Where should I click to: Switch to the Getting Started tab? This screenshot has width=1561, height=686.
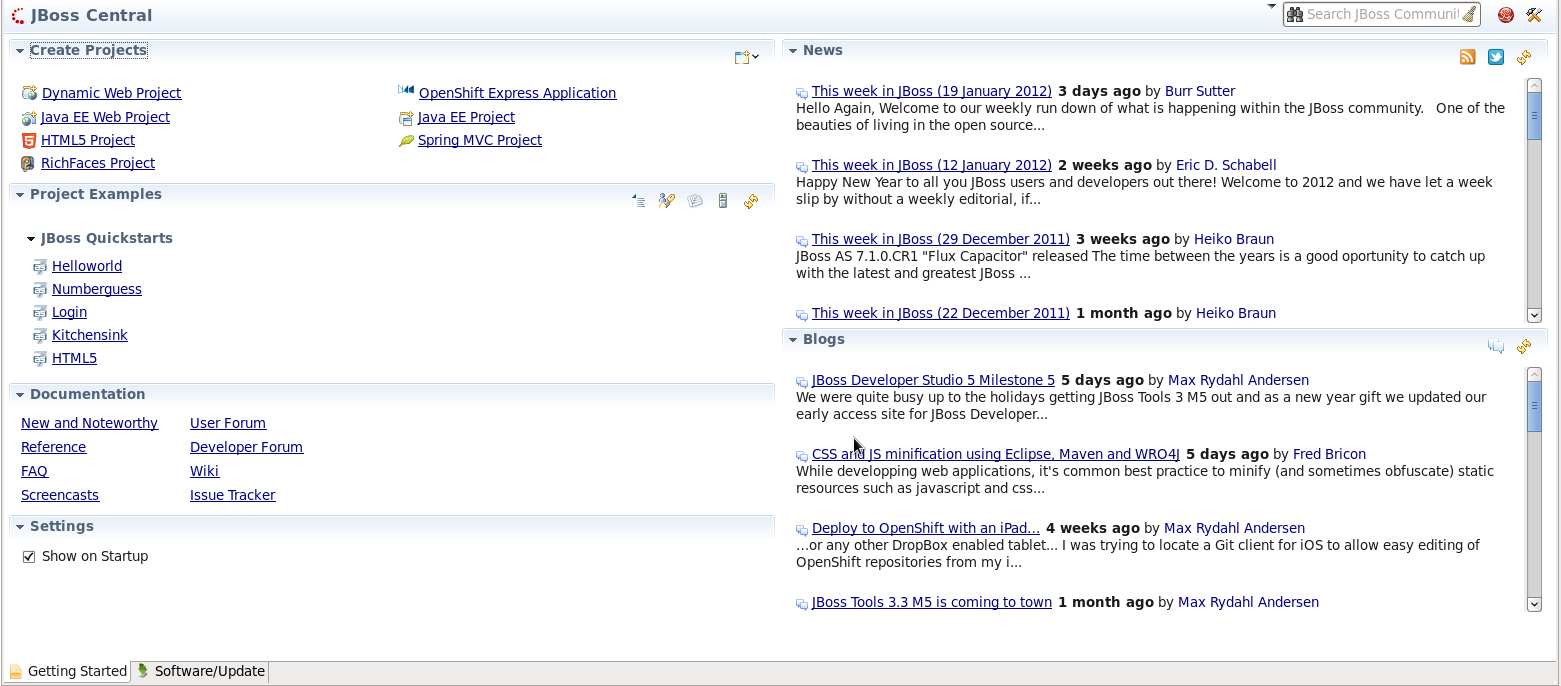[x=68, y=671]
